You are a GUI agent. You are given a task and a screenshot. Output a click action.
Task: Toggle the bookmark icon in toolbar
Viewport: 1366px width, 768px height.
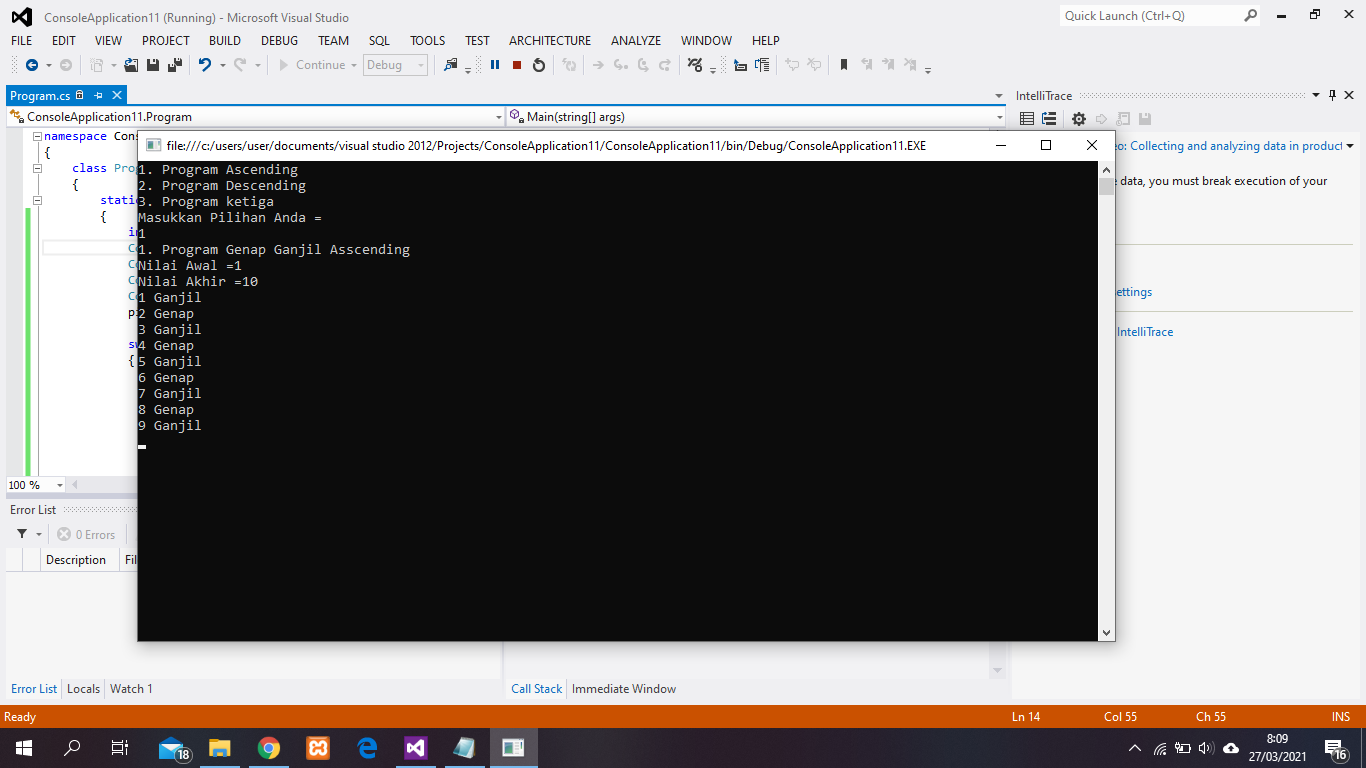click(x=844, y=65)
